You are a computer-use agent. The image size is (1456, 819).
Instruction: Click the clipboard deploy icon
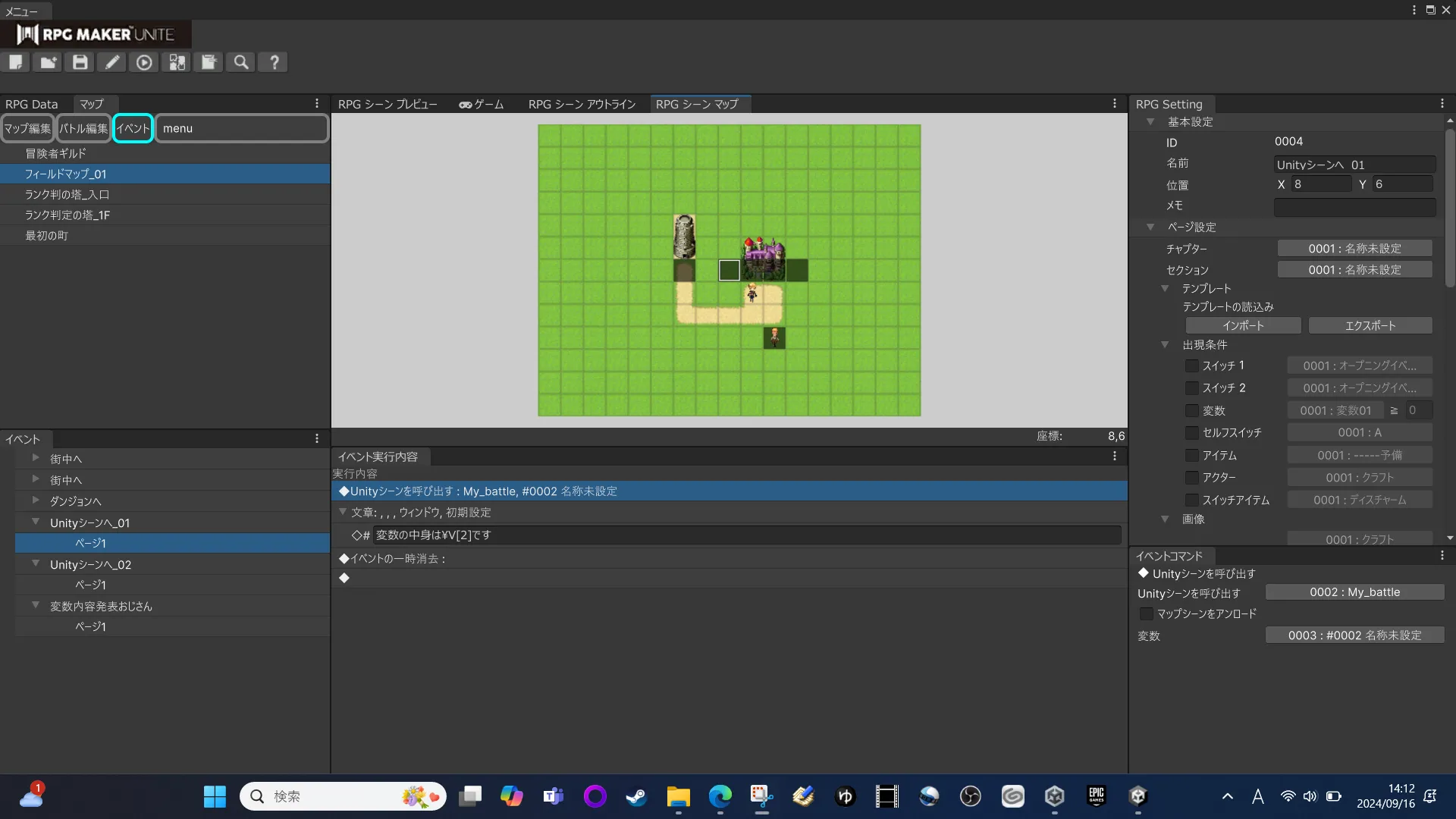pyautogui.click(x=209, y=62)
